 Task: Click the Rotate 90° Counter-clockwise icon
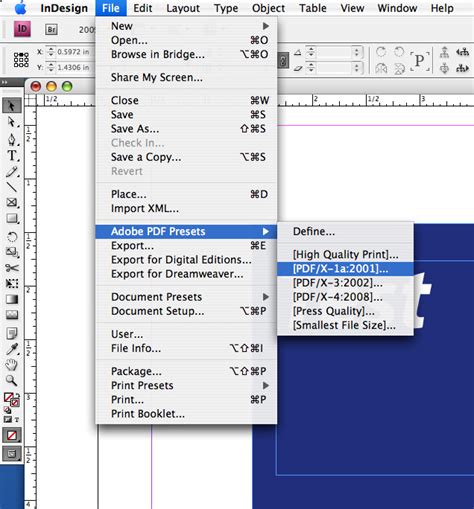[399, 52]
